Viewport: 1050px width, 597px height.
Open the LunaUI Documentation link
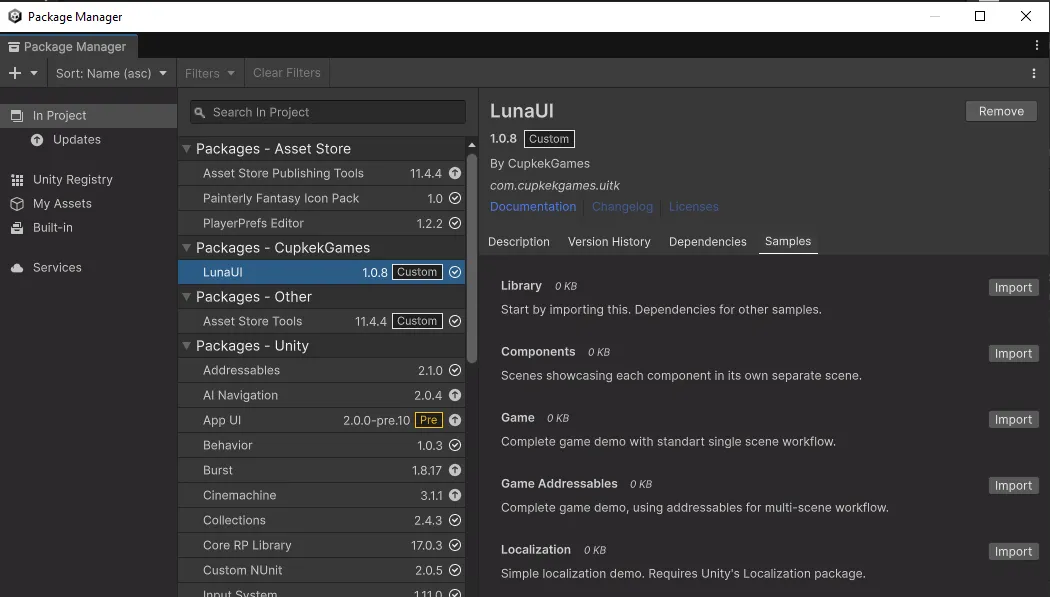pos(533,207)
